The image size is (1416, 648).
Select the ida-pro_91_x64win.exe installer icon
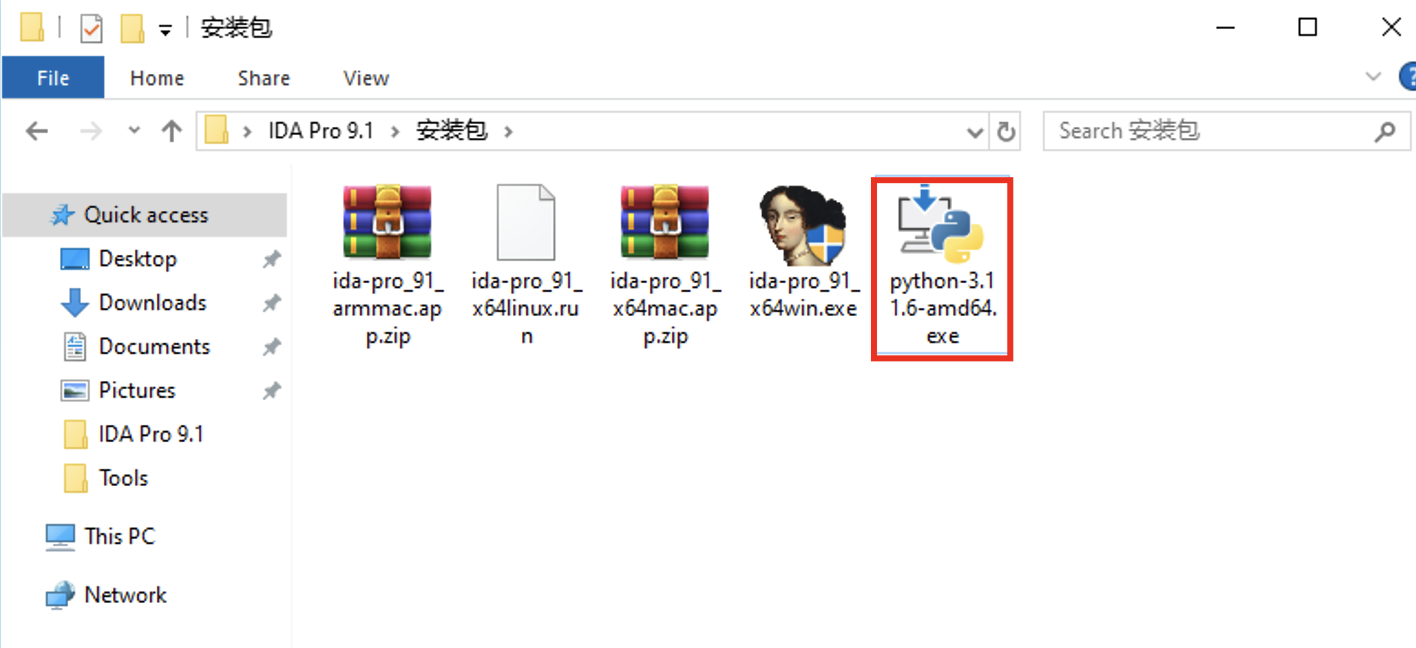(803, 224)
